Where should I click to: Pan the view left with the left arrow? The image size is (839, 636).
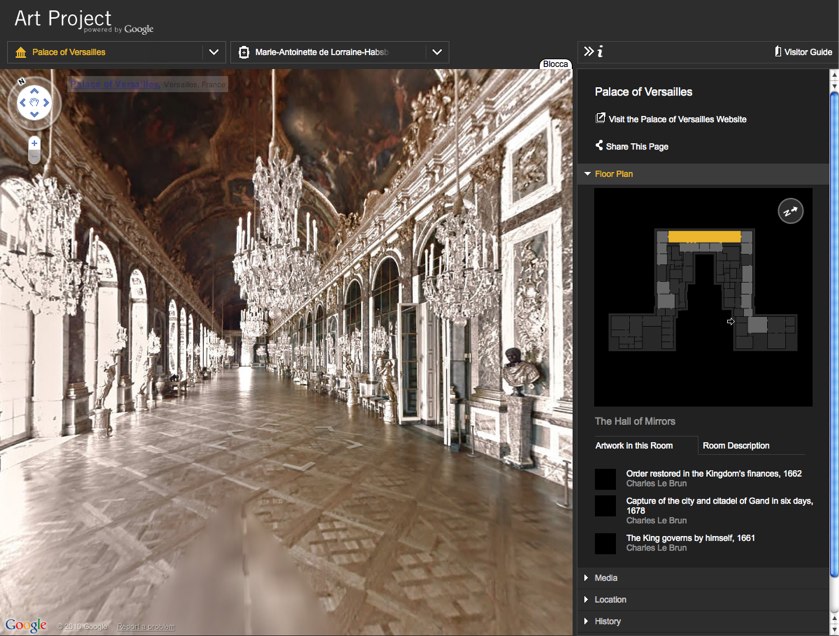(23, 102)
